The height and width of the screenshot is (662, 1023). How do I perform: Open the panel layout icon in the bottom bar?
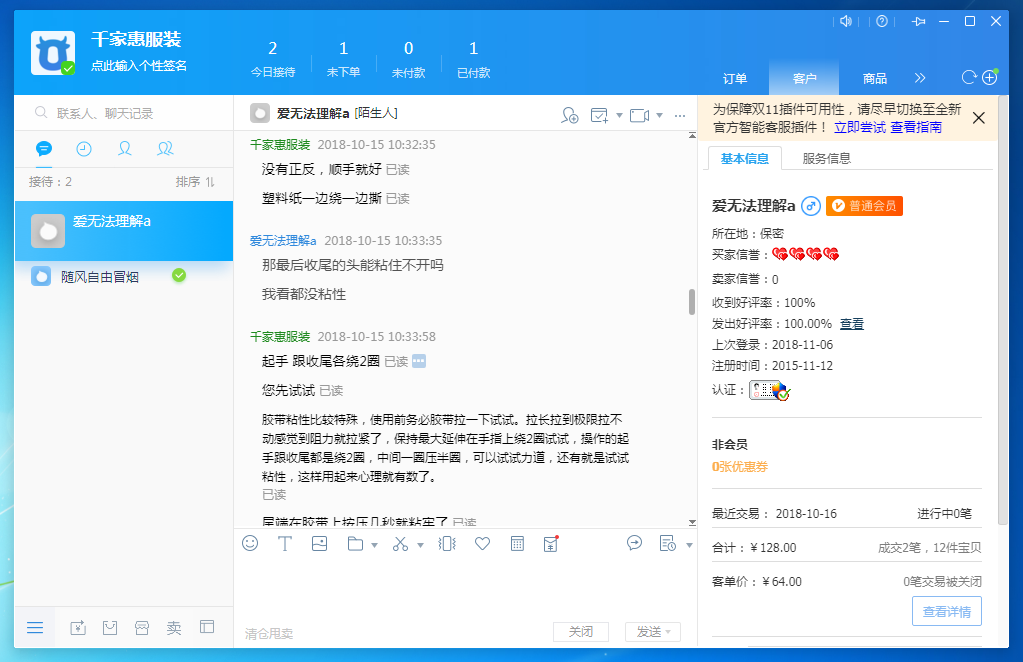point(207,627)
